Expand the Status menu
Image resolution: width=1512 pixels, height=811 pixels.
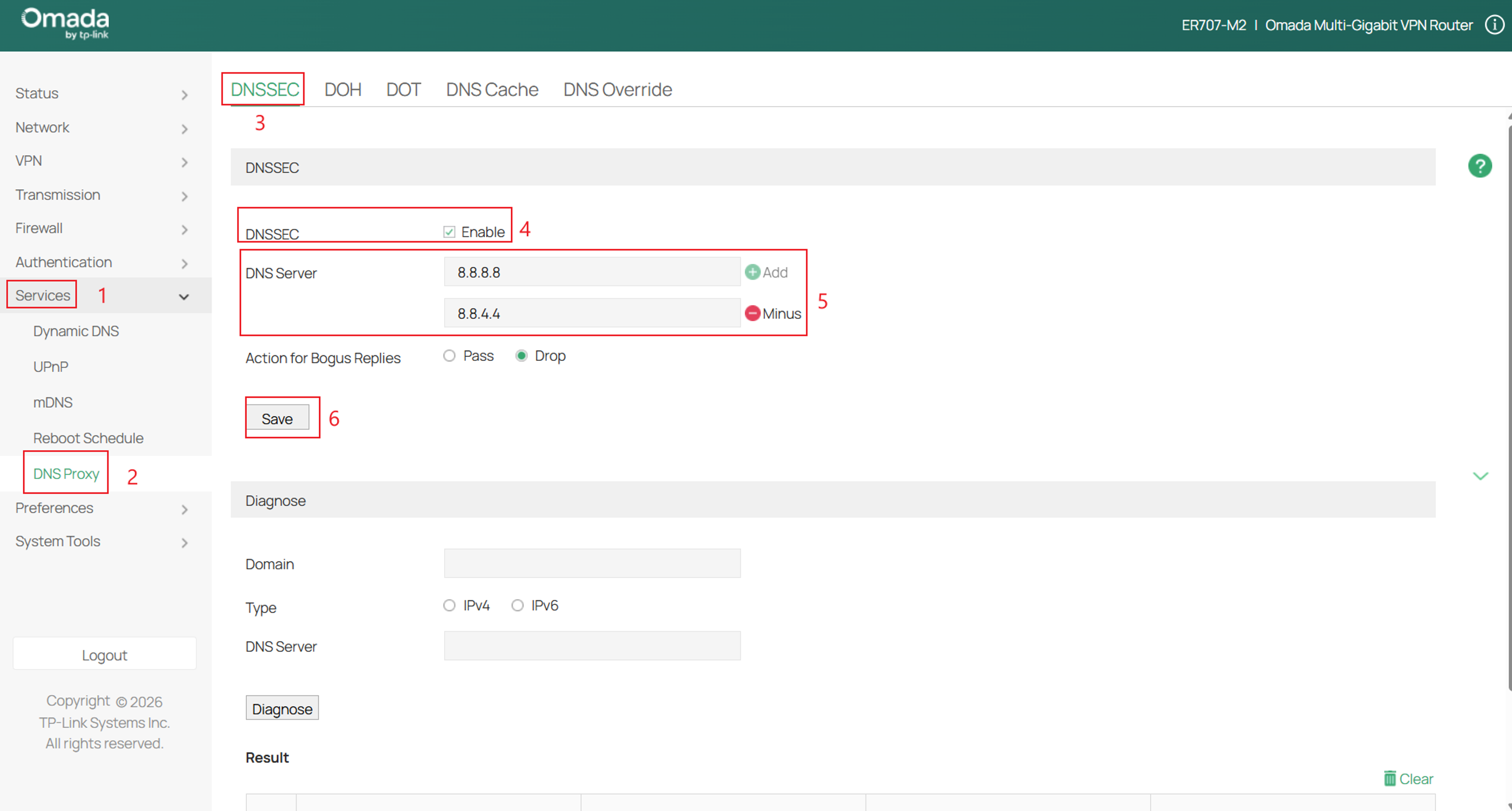[x=106, y=93]
